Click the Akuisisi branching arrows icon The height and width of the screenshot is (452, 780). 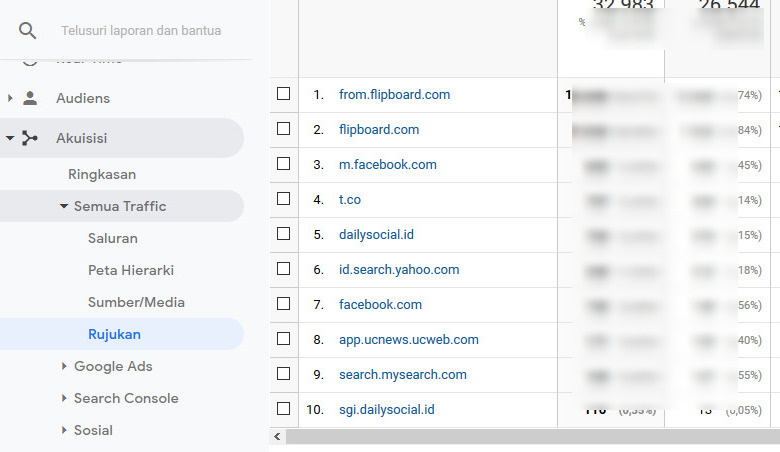[30, 138]
